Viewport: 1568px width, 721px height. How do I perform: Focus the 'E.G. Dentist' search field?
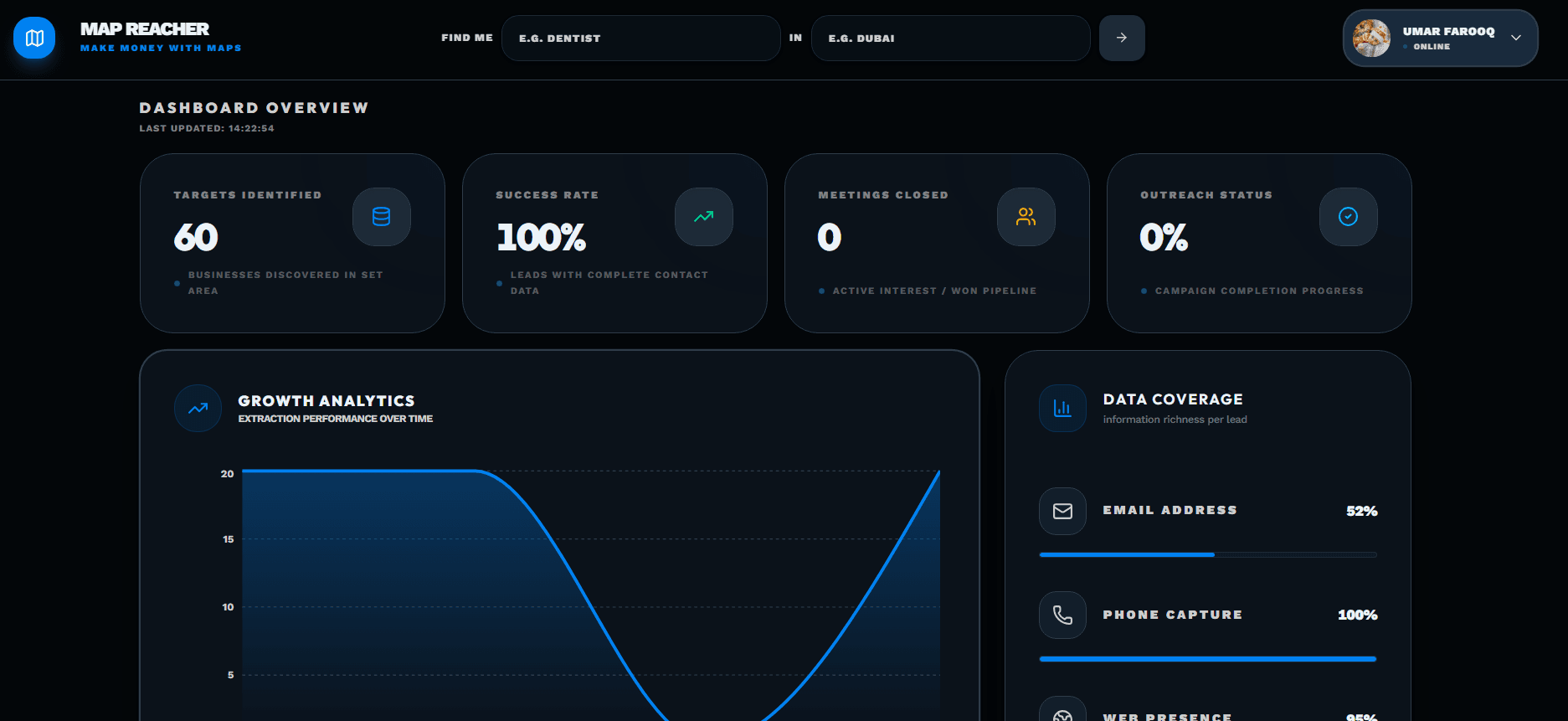[x=641, y=38]
